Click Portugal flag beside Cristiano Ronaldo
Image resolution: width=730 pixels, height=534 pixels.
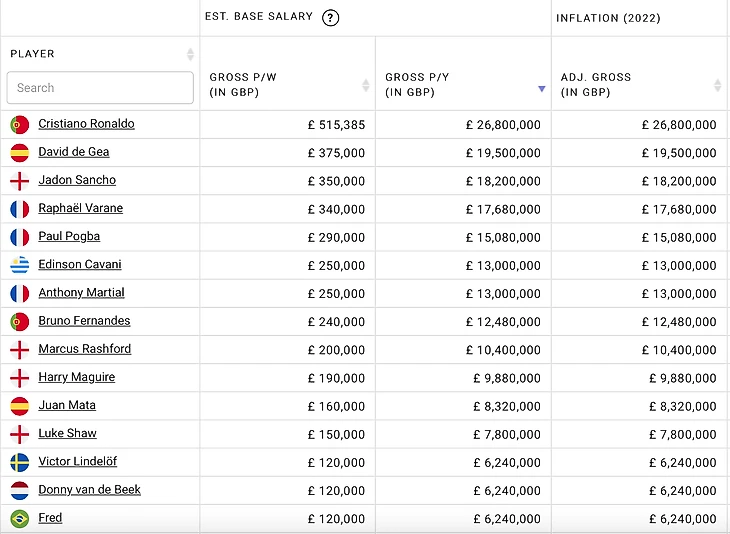pos(19,125)
